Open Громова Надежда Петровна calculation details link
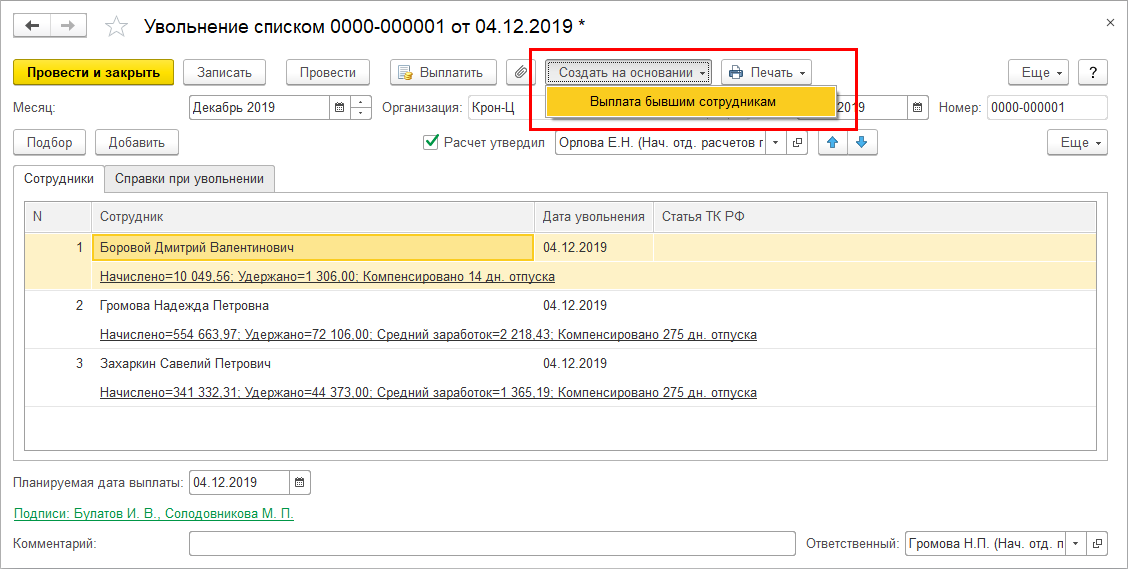The width and height of the screenshot is (1128, 569). pos(428,335)
